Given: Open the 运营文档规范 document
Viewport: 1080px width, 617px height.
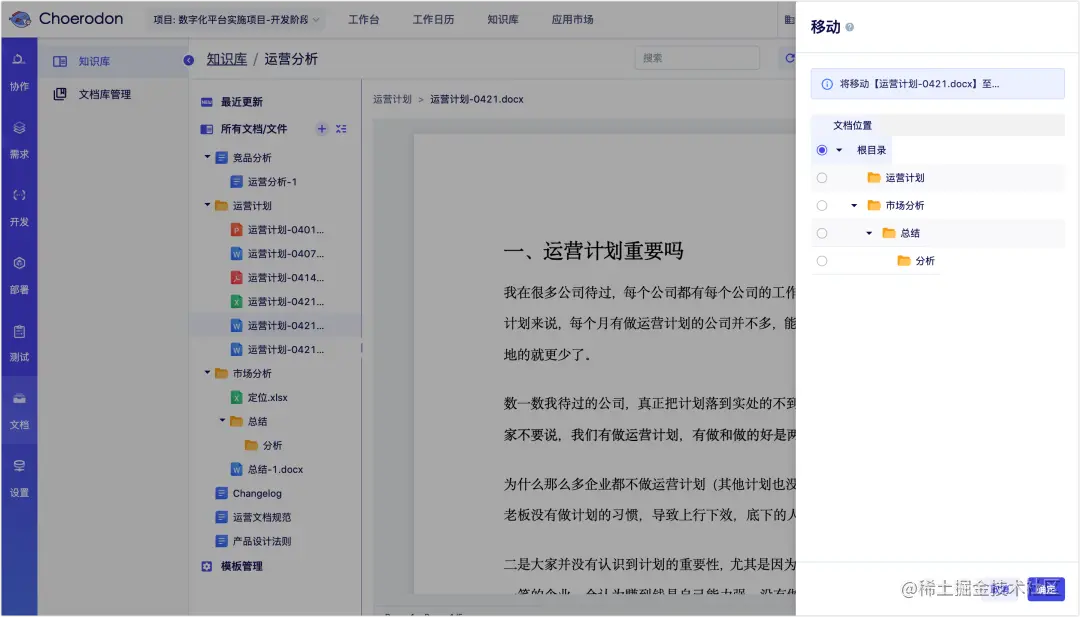Looking at the screenshot, I should [x=262, y=517].
